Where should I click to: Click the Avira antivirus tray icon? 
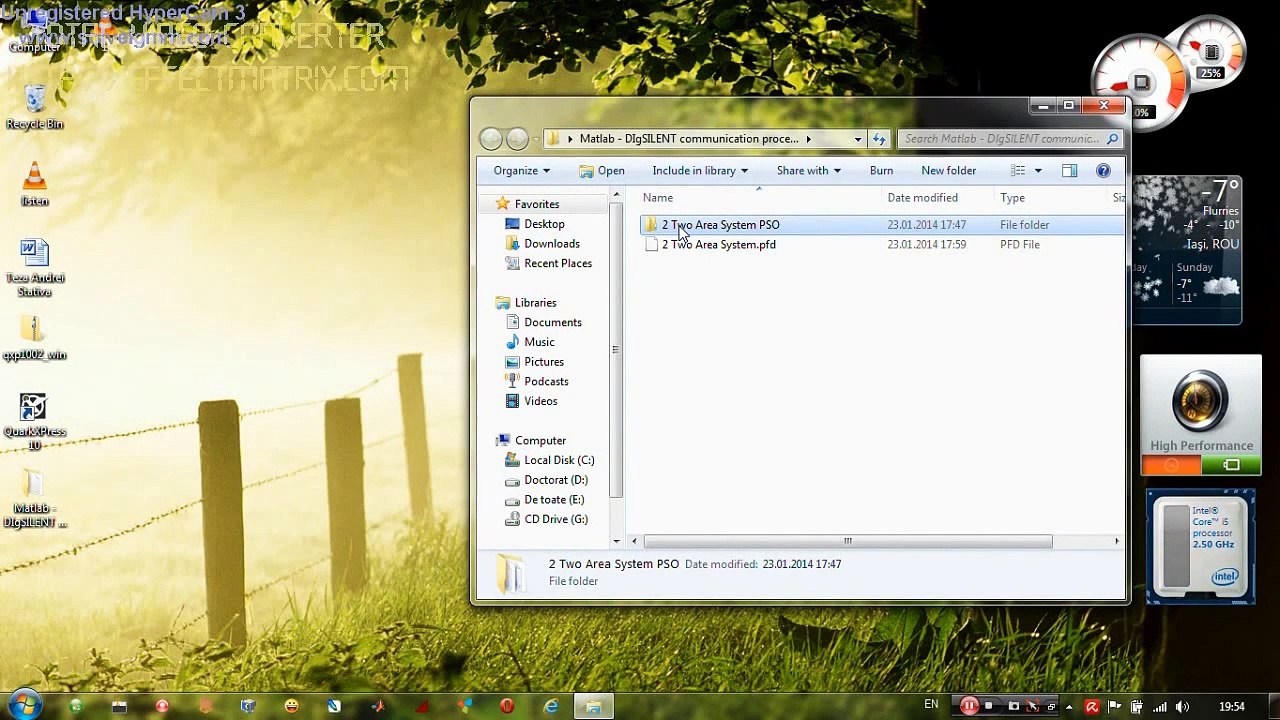tap(1092, 707)
